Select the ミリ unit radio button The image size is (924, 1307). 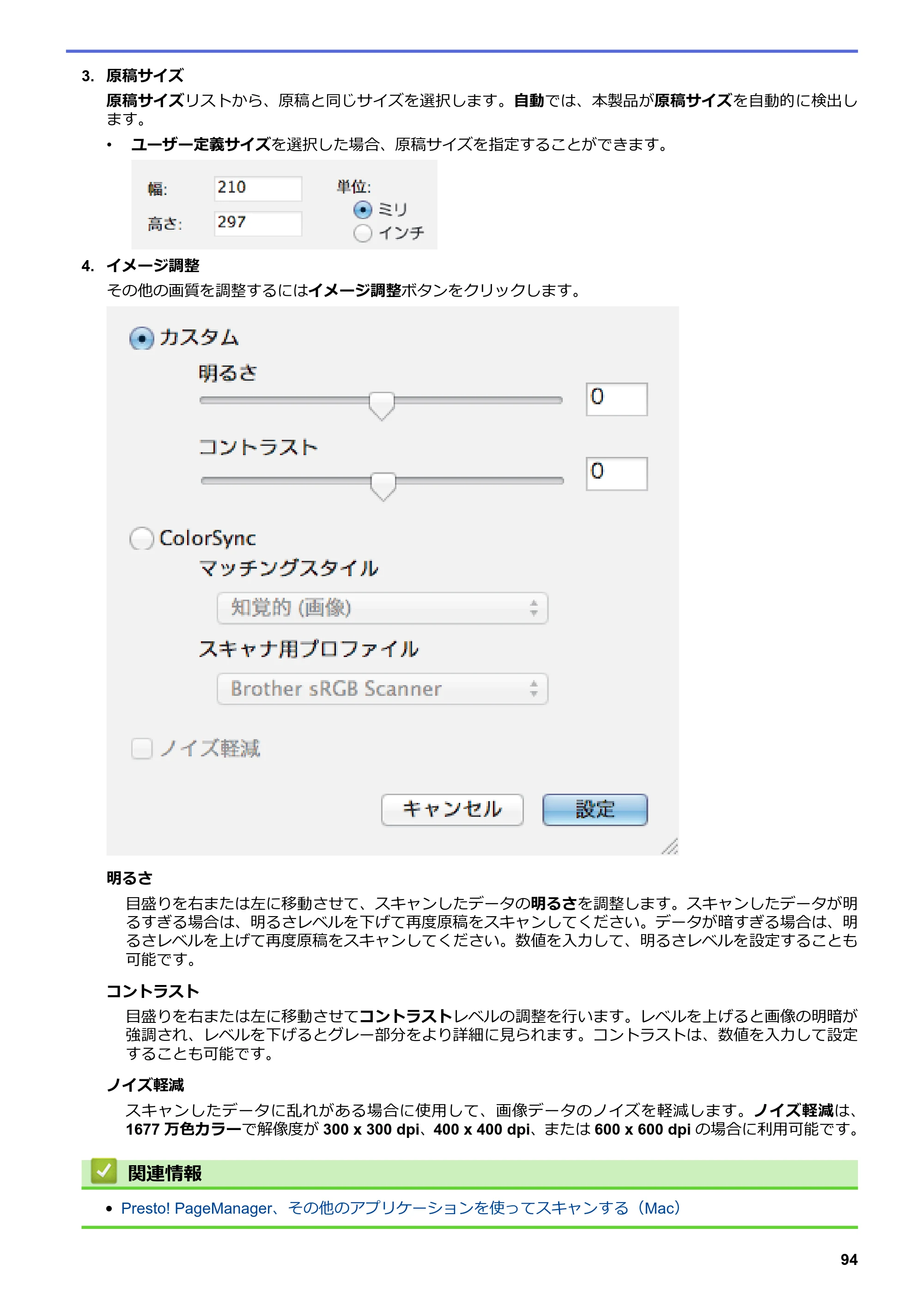(x=362, y=209)
